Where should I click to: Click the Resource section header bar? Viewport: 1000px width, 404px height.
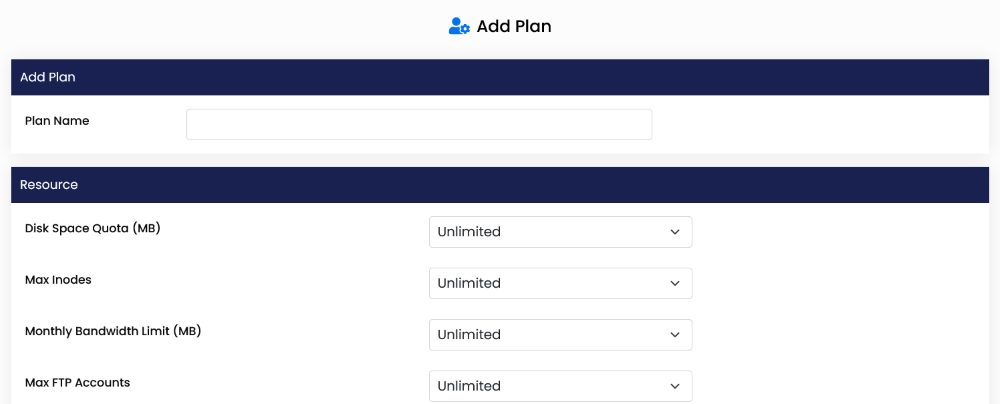[x=500, y=185]
